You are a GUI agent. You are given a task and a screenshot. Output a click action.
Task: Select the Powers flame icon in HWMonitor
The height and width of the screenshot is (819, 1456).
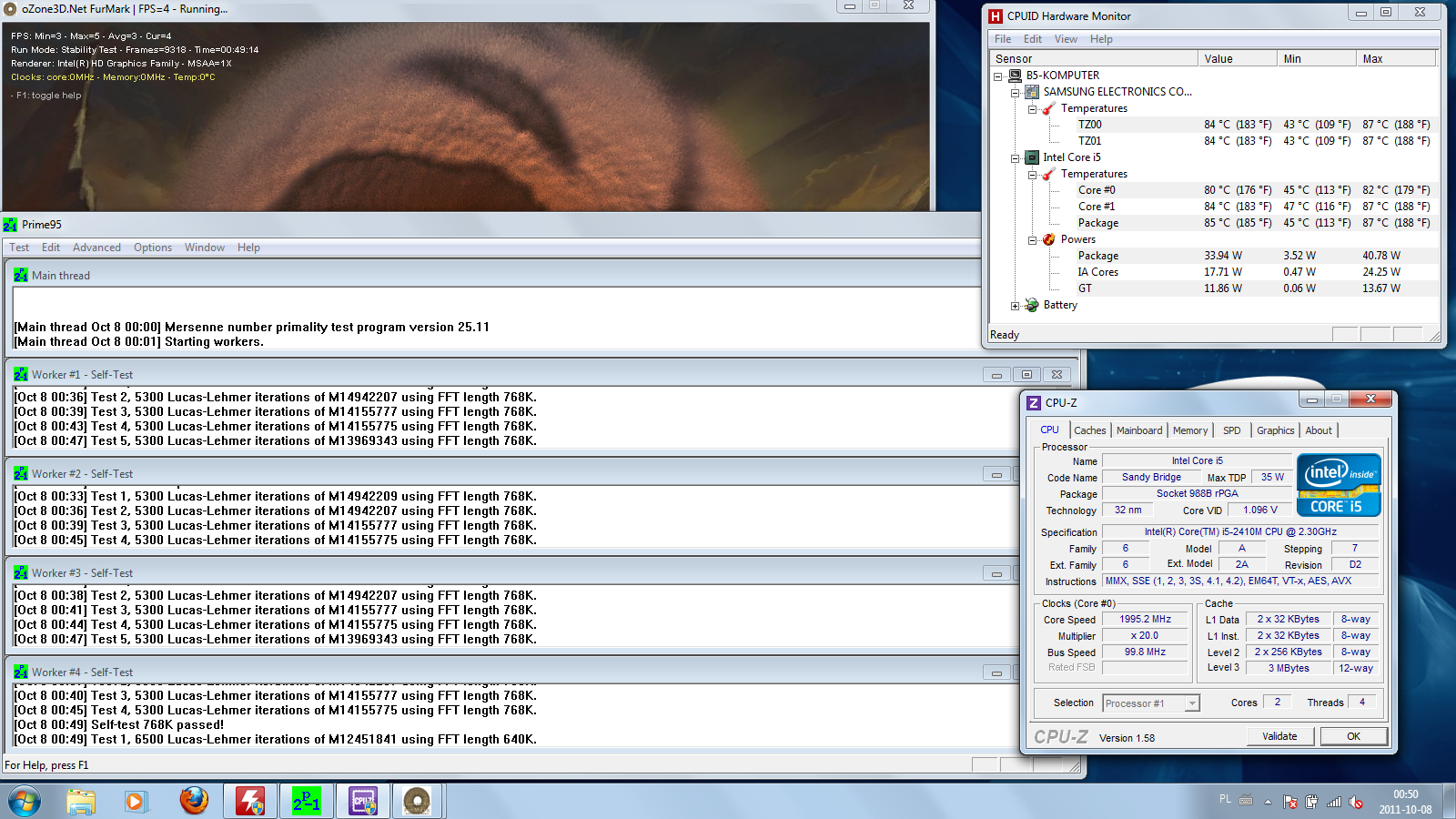tap(1049, 239)
